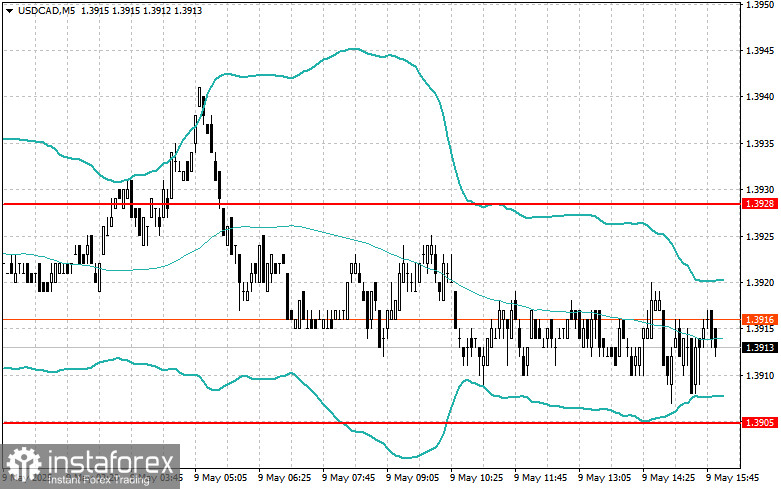Click the 9 May 11:45 time label

pyautogui.click(x=540, y=478)
